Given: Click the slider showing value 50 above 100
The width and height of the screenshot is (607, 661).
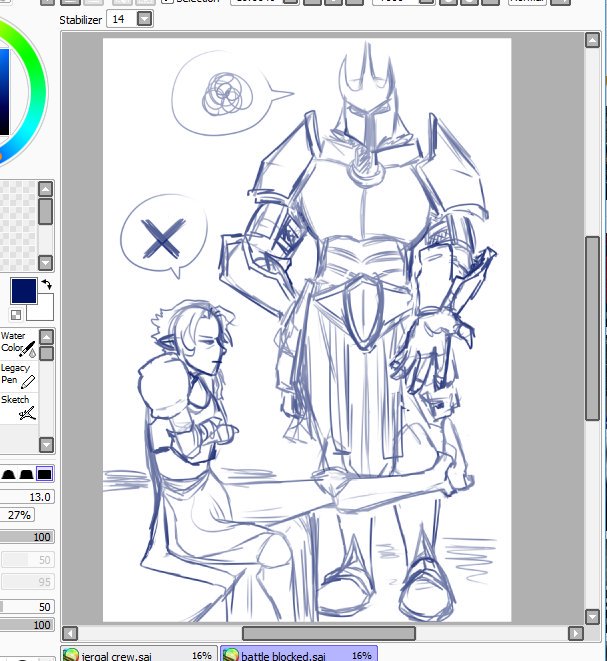Looking at the screenshot, I should (x=27, y=607).
